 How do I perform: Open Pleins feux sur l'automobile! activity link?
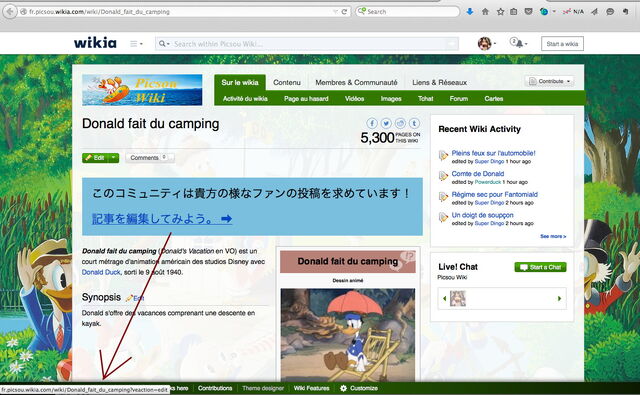click(x=493, y=153)
